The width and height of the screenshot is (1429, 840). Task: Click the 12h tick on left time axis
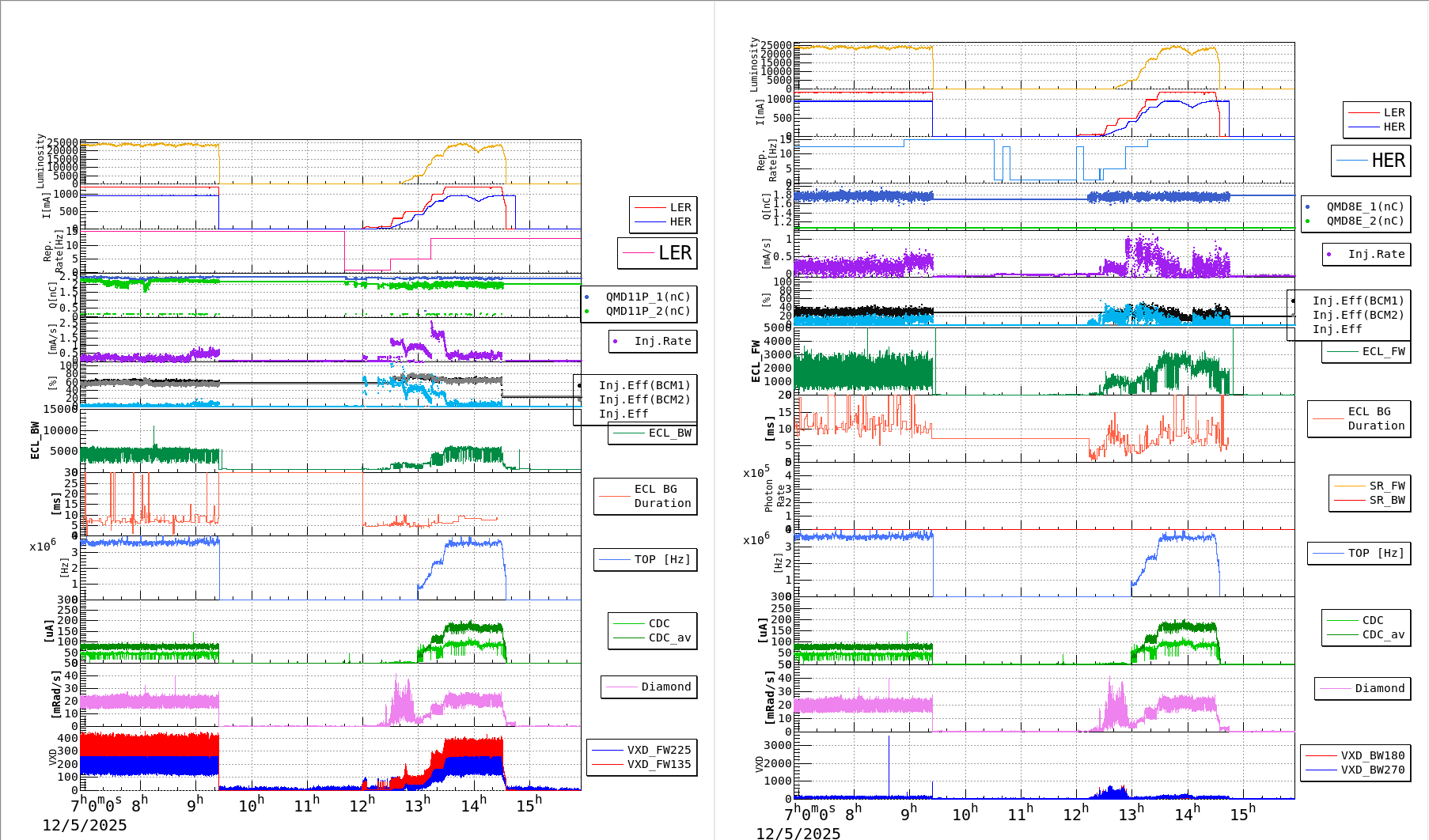point(362,805)
